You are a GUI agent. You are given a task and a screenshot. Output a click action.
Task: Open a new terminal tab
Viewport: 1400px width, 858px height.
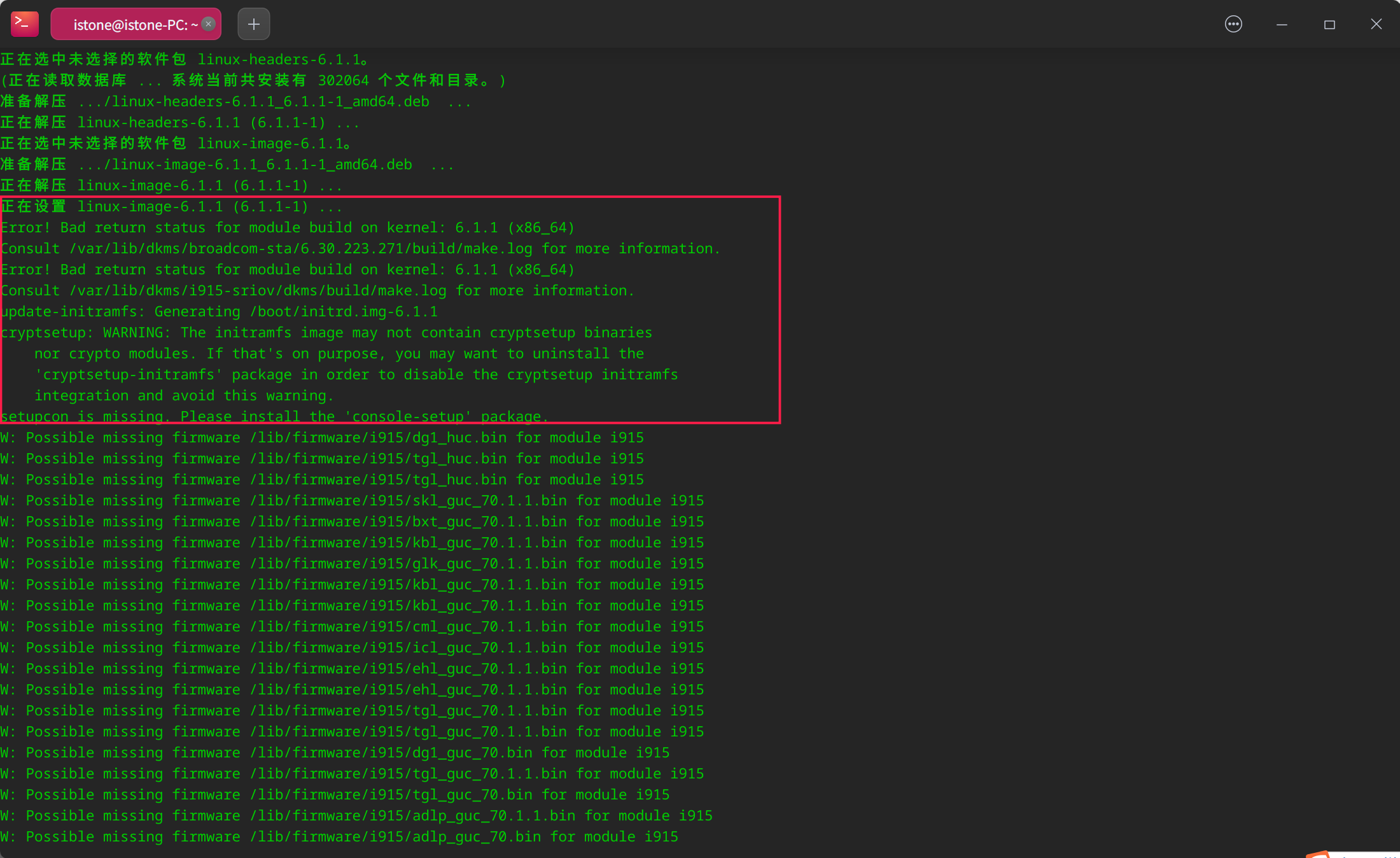pyautogui.click(x=253, y=24)
